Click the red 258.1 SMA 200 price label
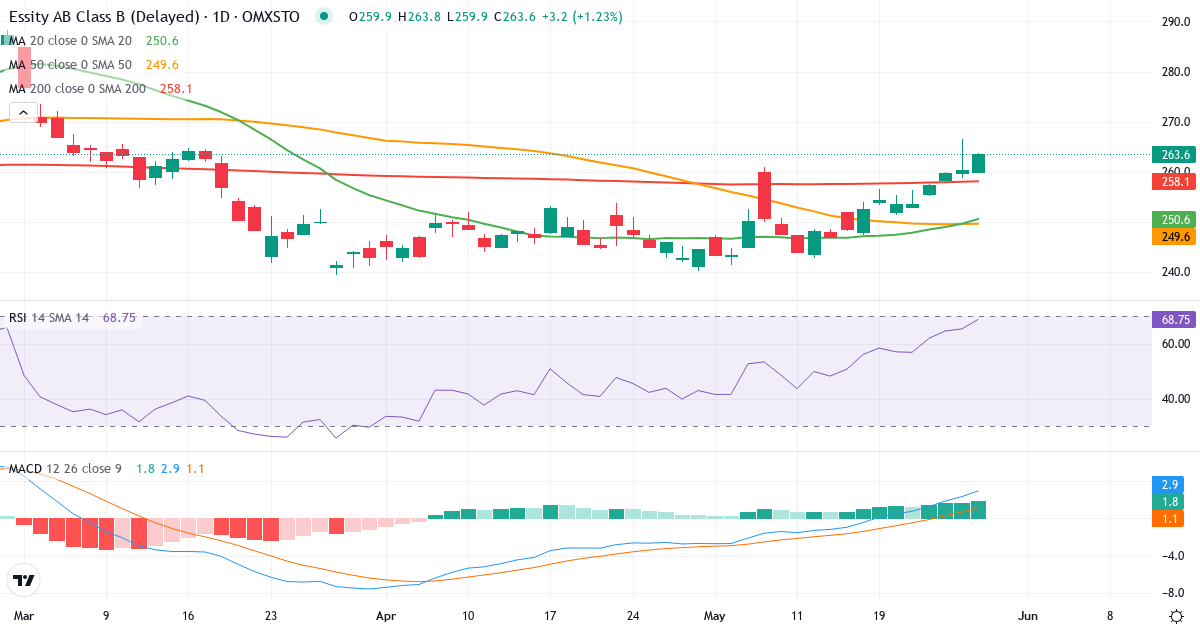 pyautogui.click(x=1175, y=181)
